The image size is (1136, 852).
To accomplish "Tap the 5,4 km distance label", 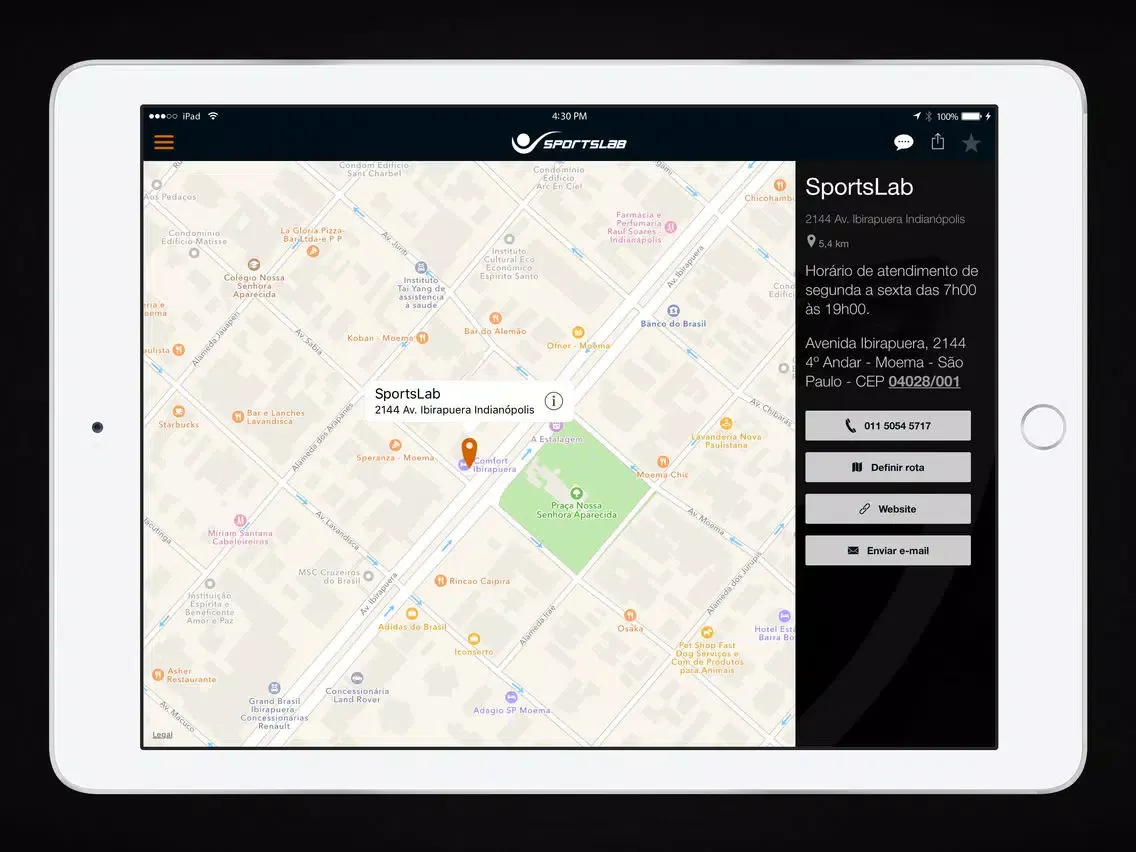I will click(833, 243).
